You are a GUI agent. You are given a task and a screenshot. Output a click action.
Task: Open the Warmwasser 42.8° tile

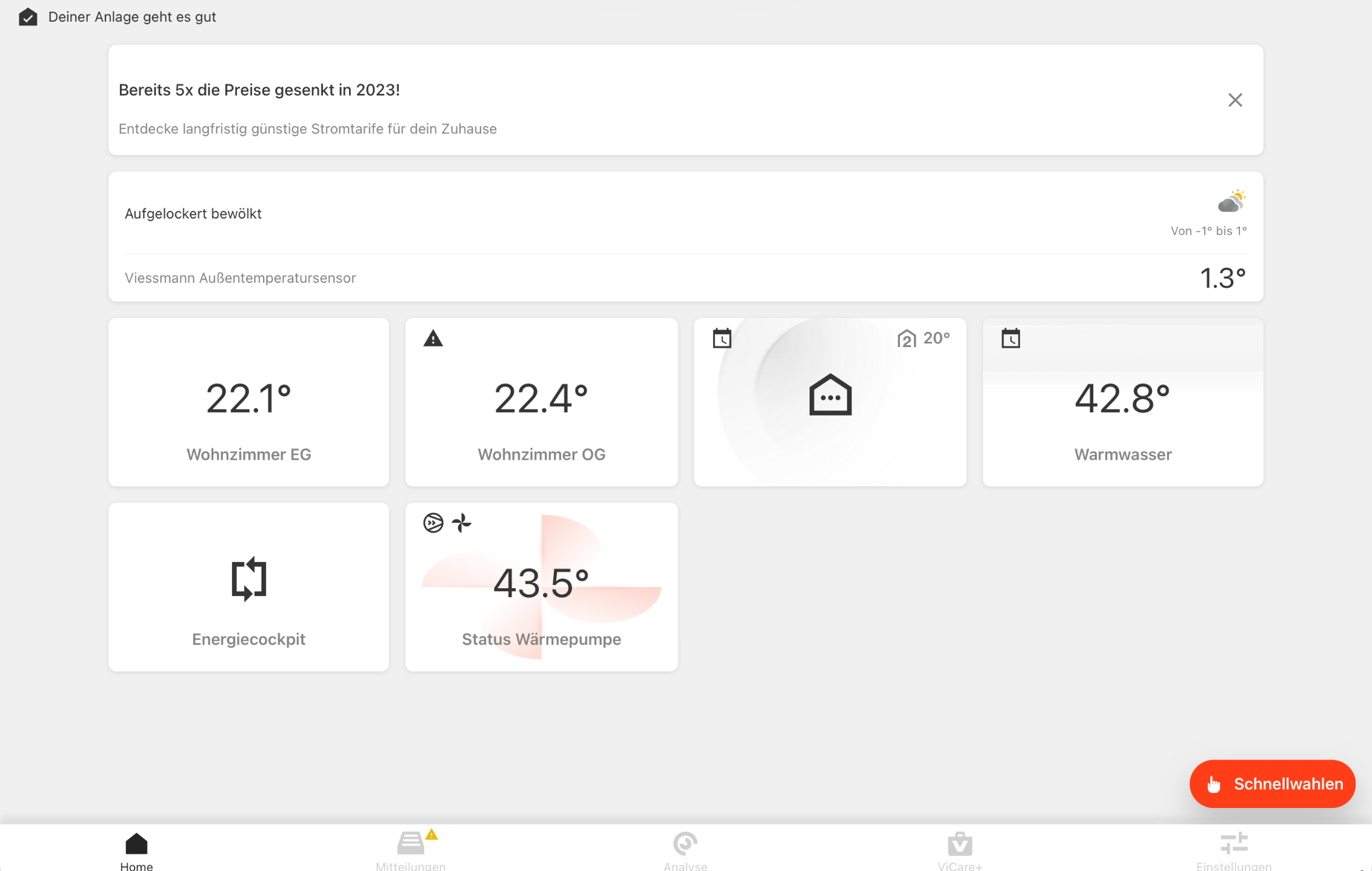(1122, 402)
